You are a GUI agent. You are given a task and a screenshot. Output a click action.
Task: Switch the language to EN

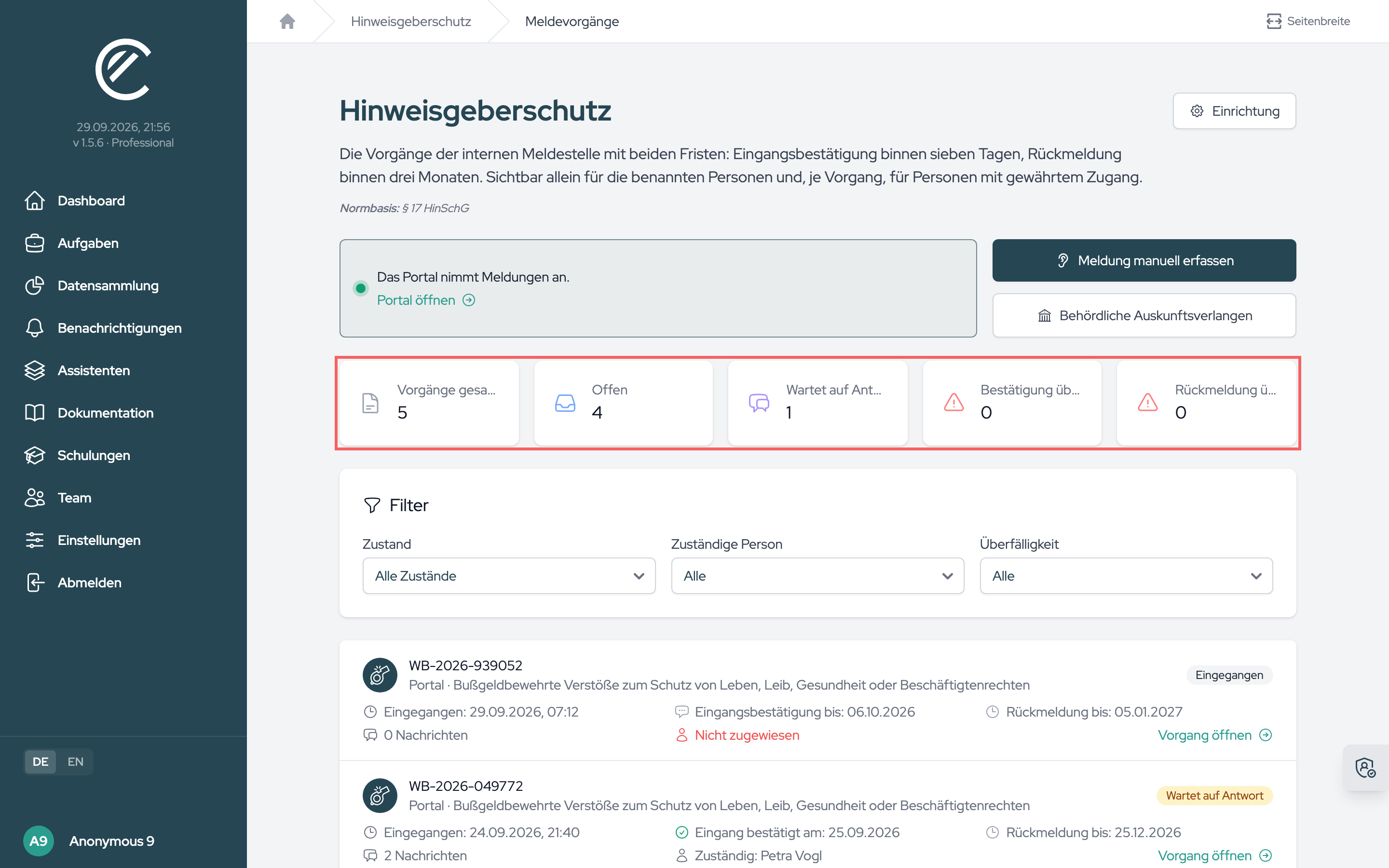(75, 762)
